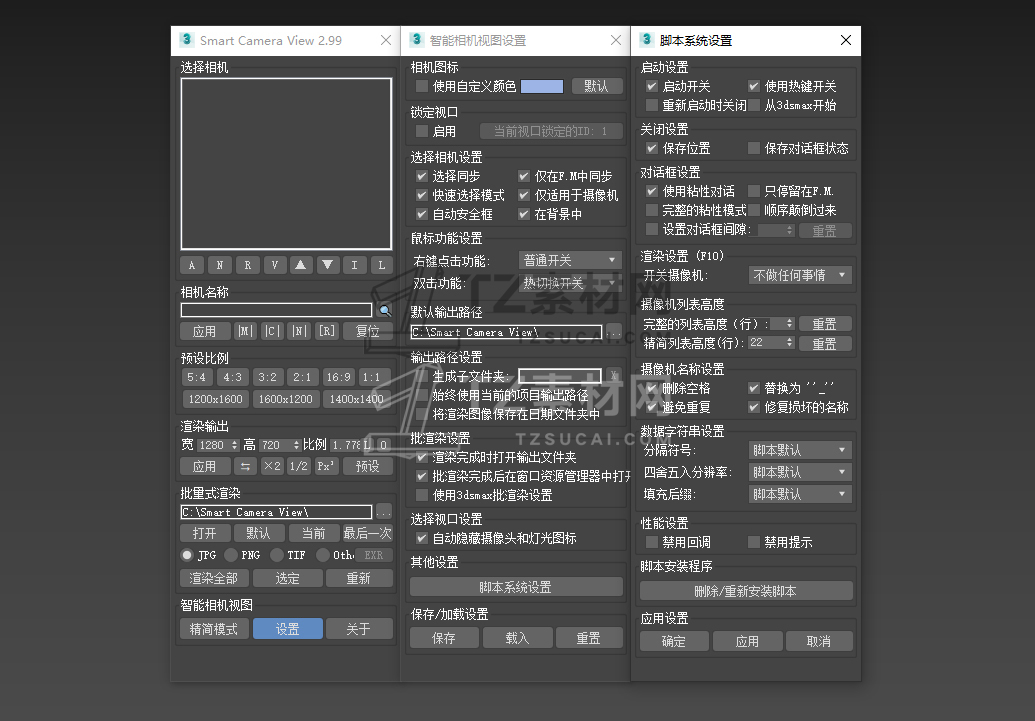Click the V button under camera list
This screenshot has height=721, width=1035.
(275, 265)
